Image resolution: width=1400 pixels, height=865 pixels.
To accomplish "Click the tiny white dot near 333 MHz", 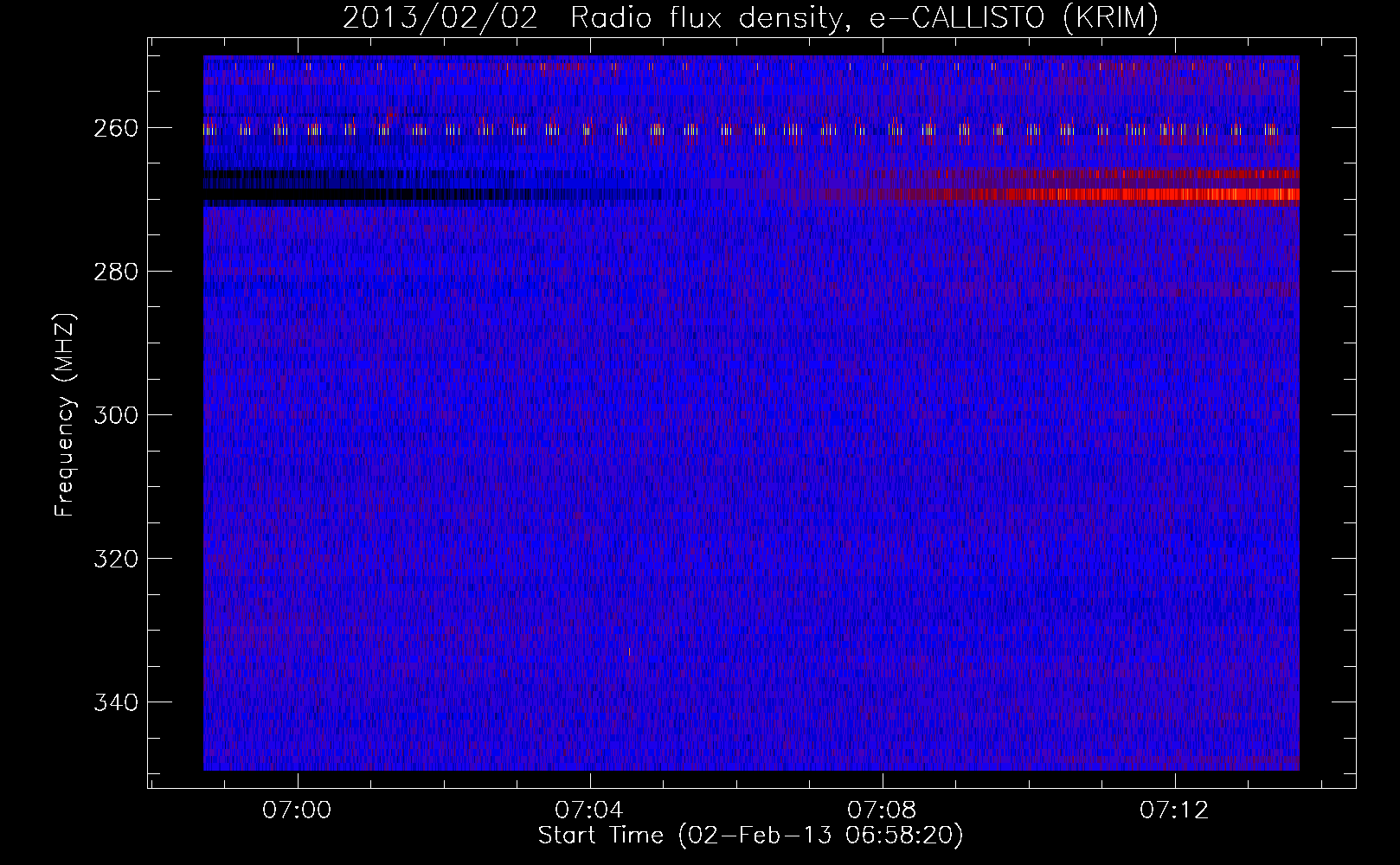I will pyautogui.click(x=629, y=650).
